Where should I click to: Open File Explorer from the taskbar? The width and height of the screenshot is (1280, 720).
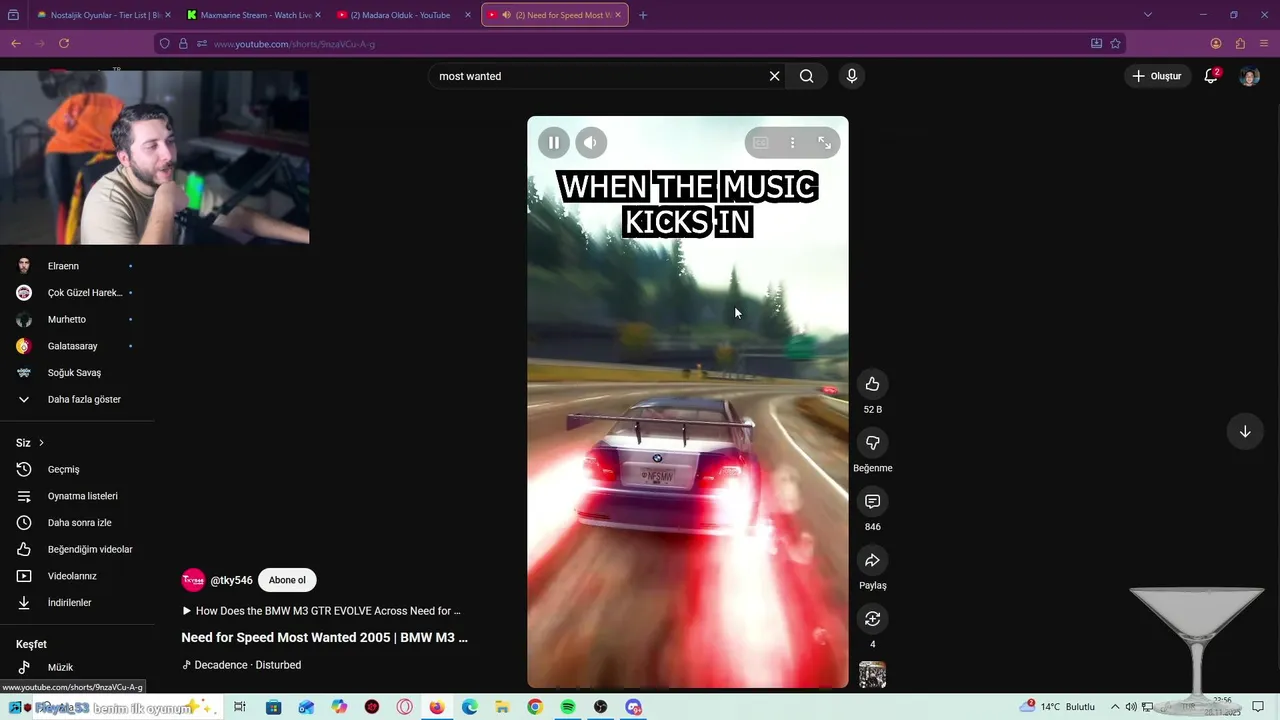click(502, 707)
